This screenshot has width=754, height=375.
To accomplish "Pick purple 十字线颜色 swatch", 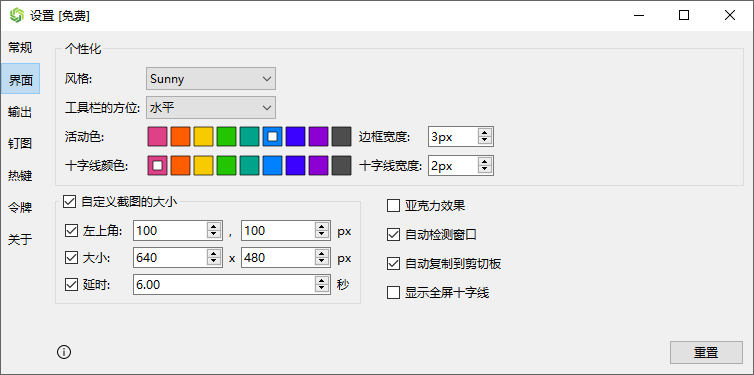I will click(319, 166).
